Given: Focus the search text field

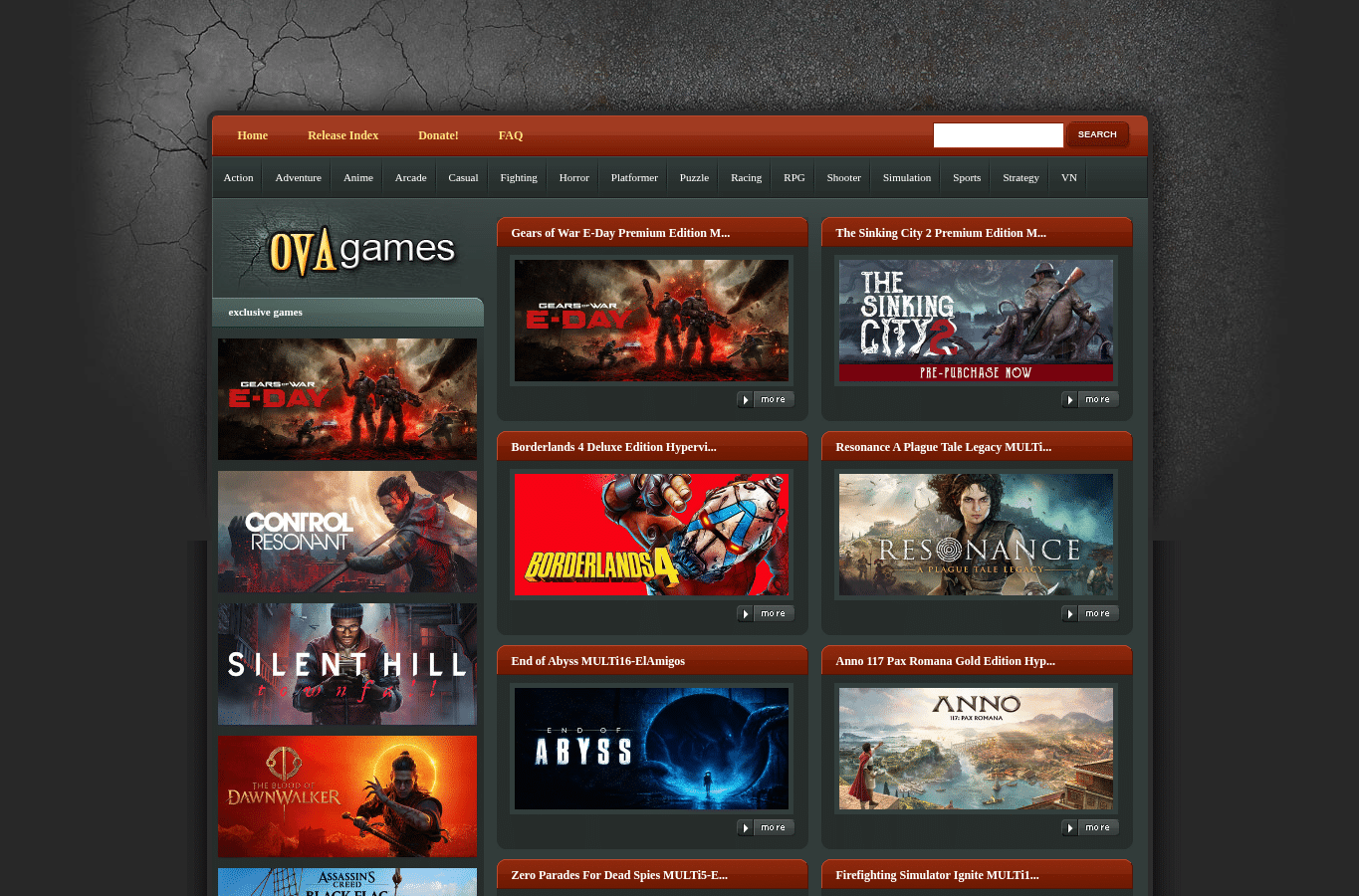Looking at the screenshot, I should coord(998,135).
